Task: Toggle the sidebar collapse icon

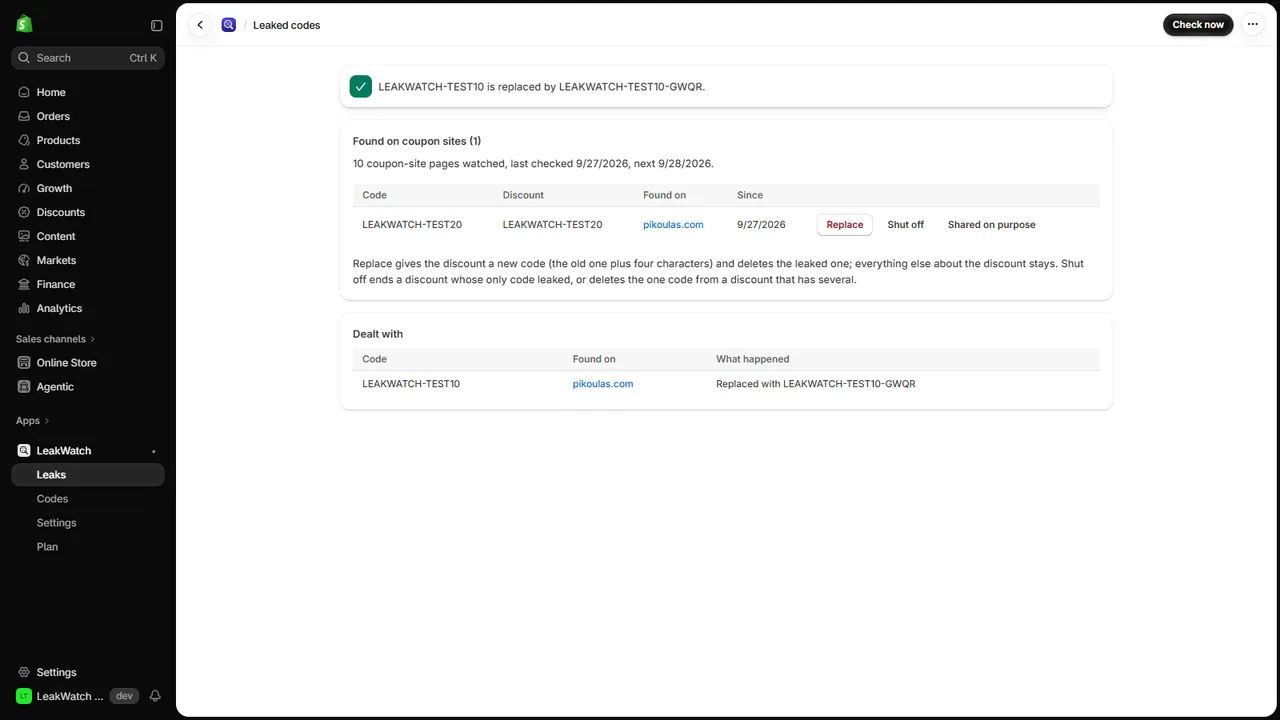Action: pos(156,25)
